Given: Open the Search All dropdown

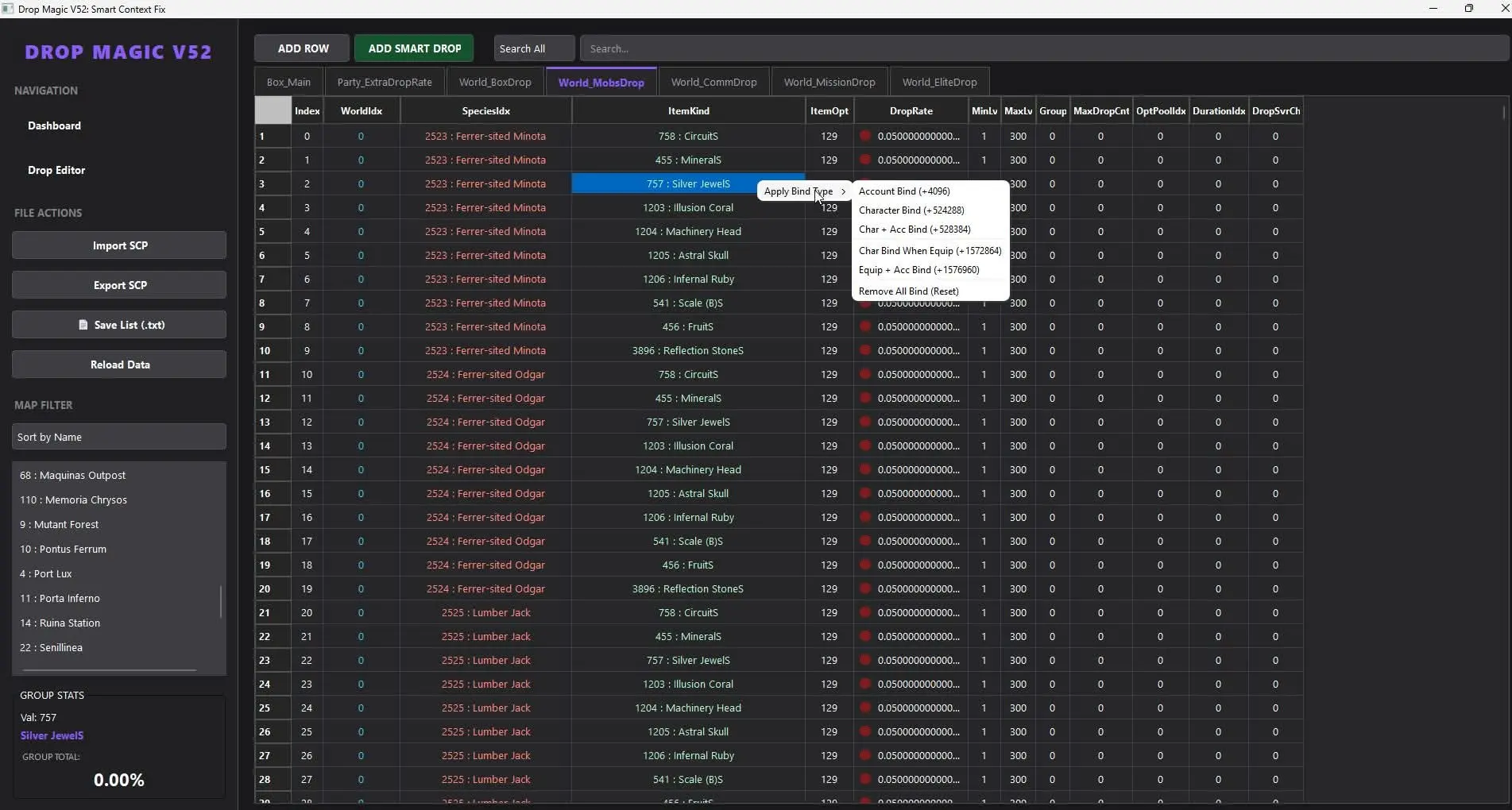Looking at the screenshot, I should point(534,48).
